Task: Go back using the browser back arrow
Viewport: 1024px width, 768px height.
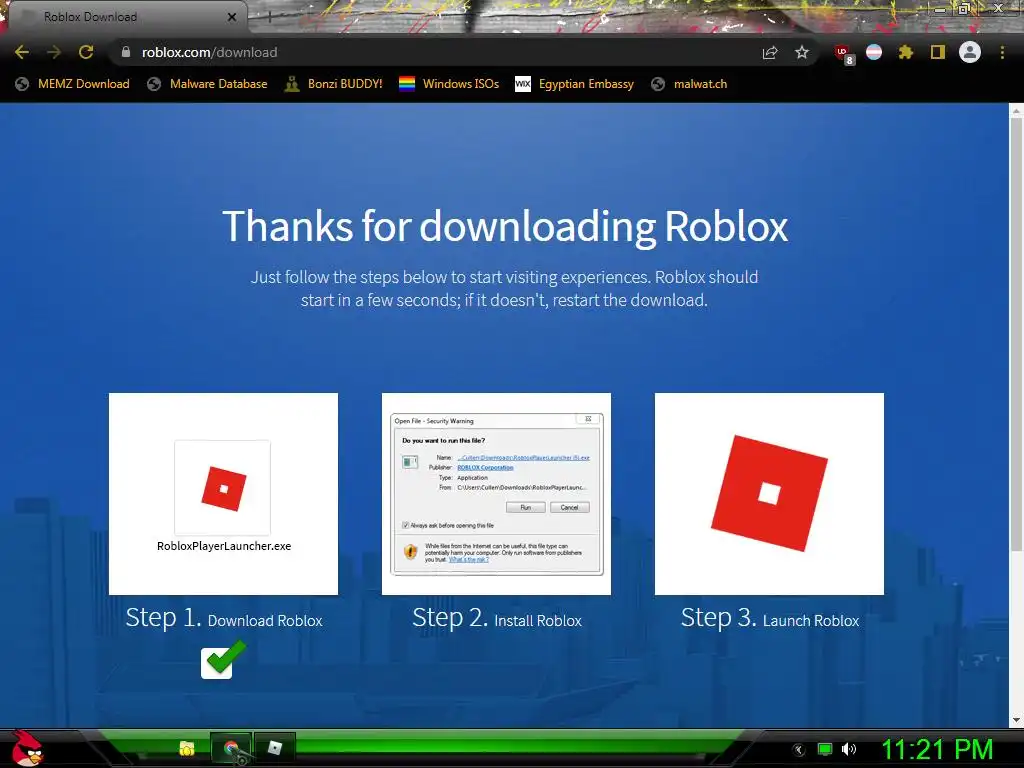Action: [x=22, y=52]
